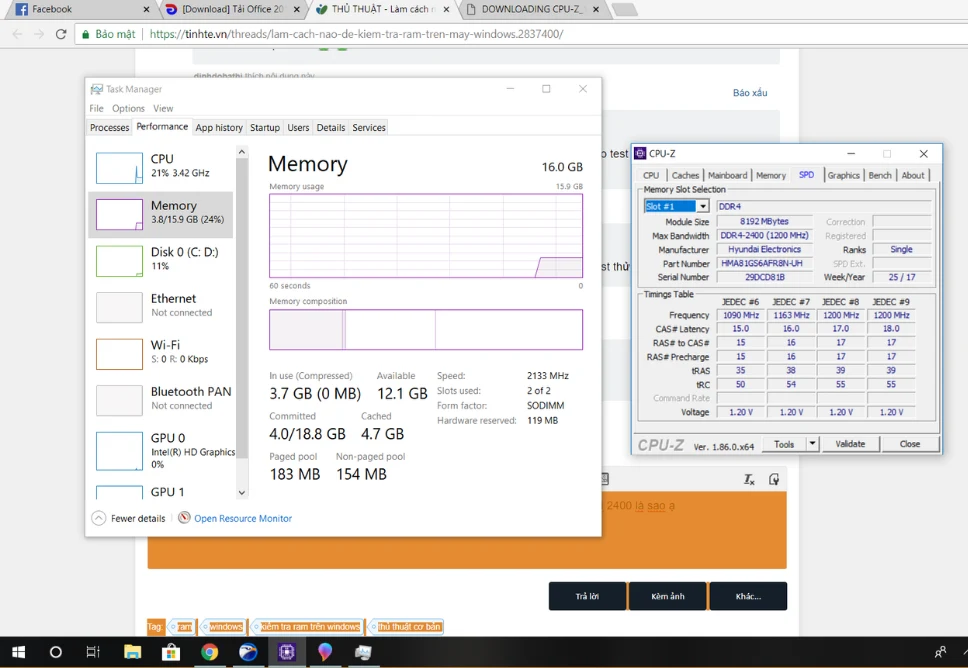Open Graphics tab in CPU-Z

click(x=843, y=175)
